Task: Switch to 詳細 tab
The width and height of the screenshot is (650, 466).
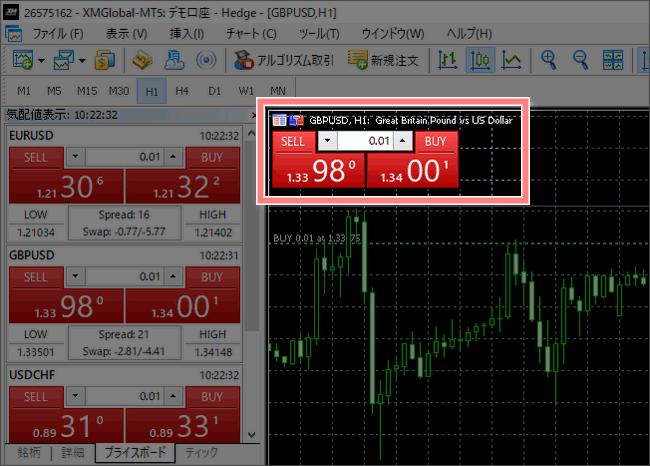Action: (73, 452)
